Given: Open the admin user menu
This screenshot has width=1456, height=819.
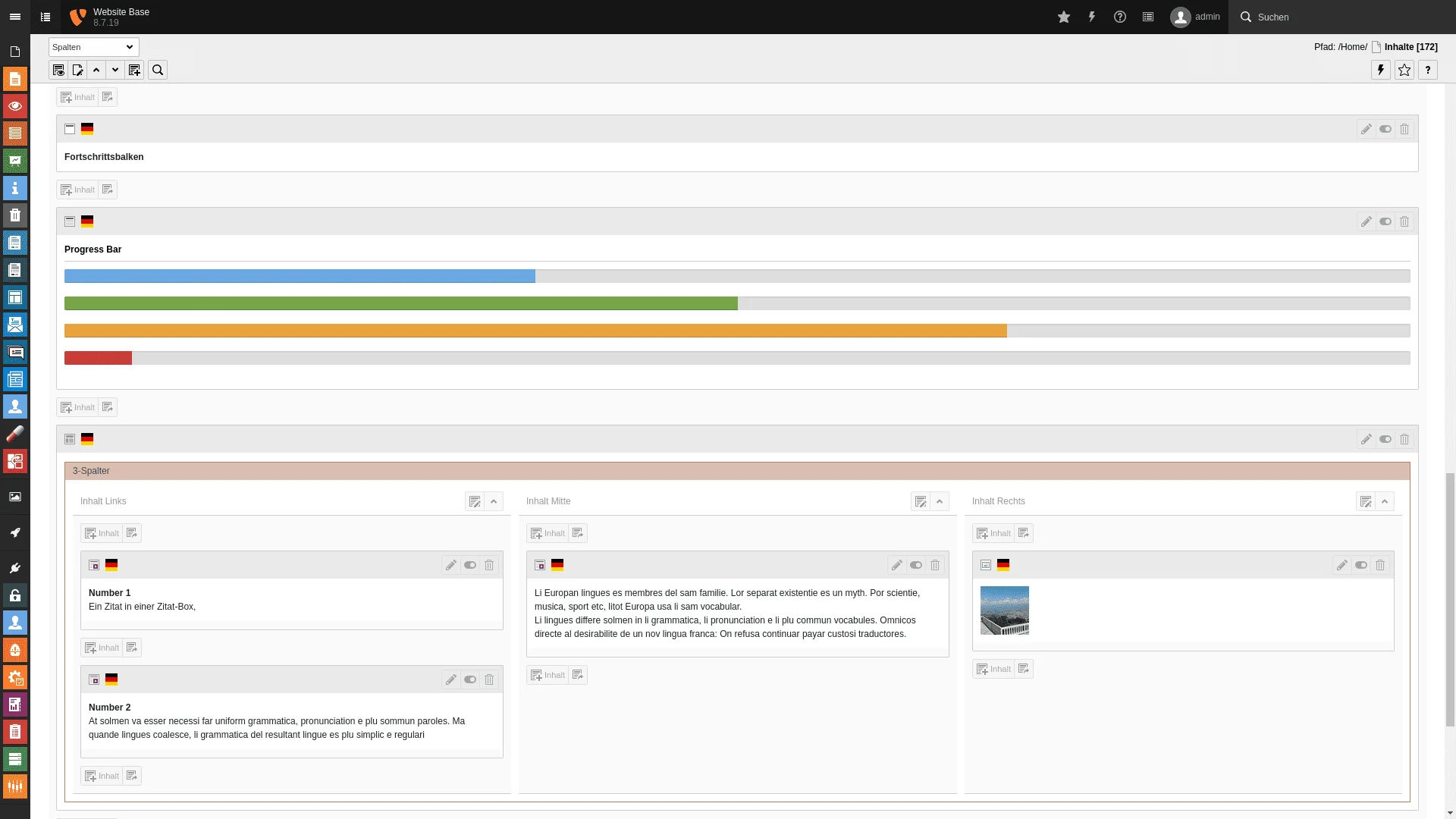Looking at the screenshot, I should tap(1194, 16).
